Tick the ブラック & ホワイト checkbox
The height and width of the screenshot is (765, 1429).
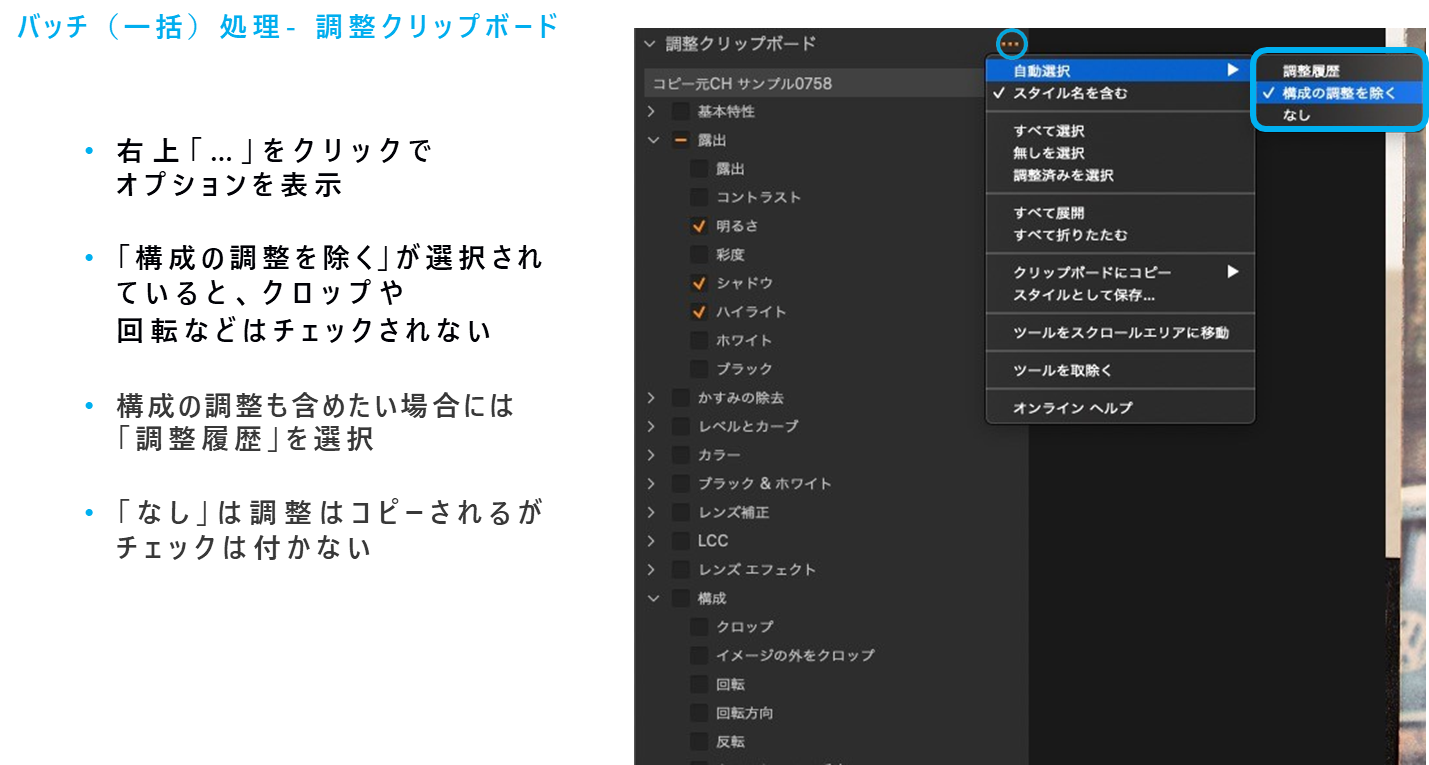pos(680,483)
